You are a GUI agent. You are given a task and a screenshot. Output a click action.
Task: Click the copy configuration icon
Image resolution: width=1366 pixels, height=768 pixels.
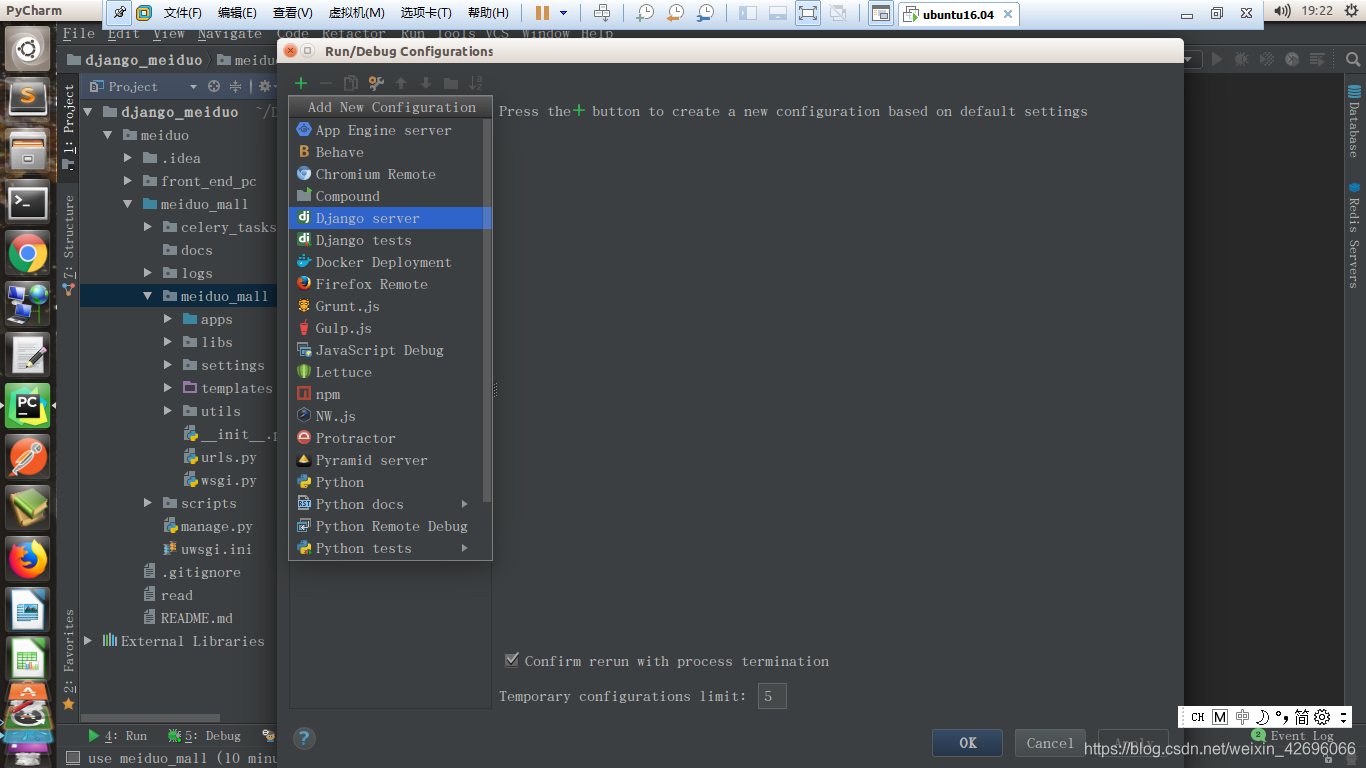pos(350,83)
